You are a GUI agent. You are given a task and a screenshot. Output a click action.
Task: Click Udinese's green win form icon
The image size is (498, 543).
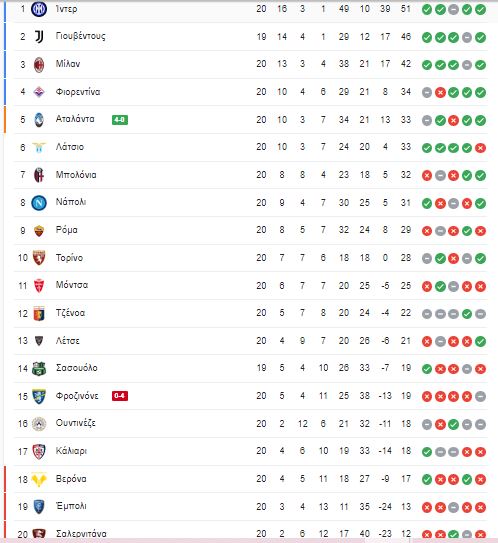(x=453, y=424)
